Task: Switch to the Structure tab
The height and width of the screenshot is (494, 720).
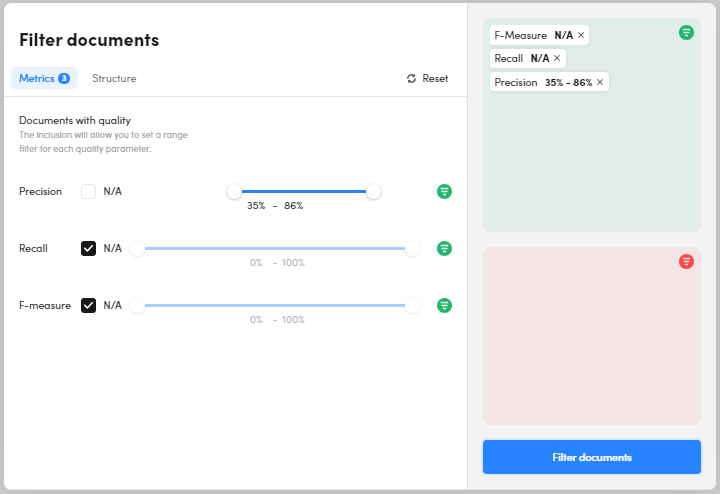Action: [114, 78]
